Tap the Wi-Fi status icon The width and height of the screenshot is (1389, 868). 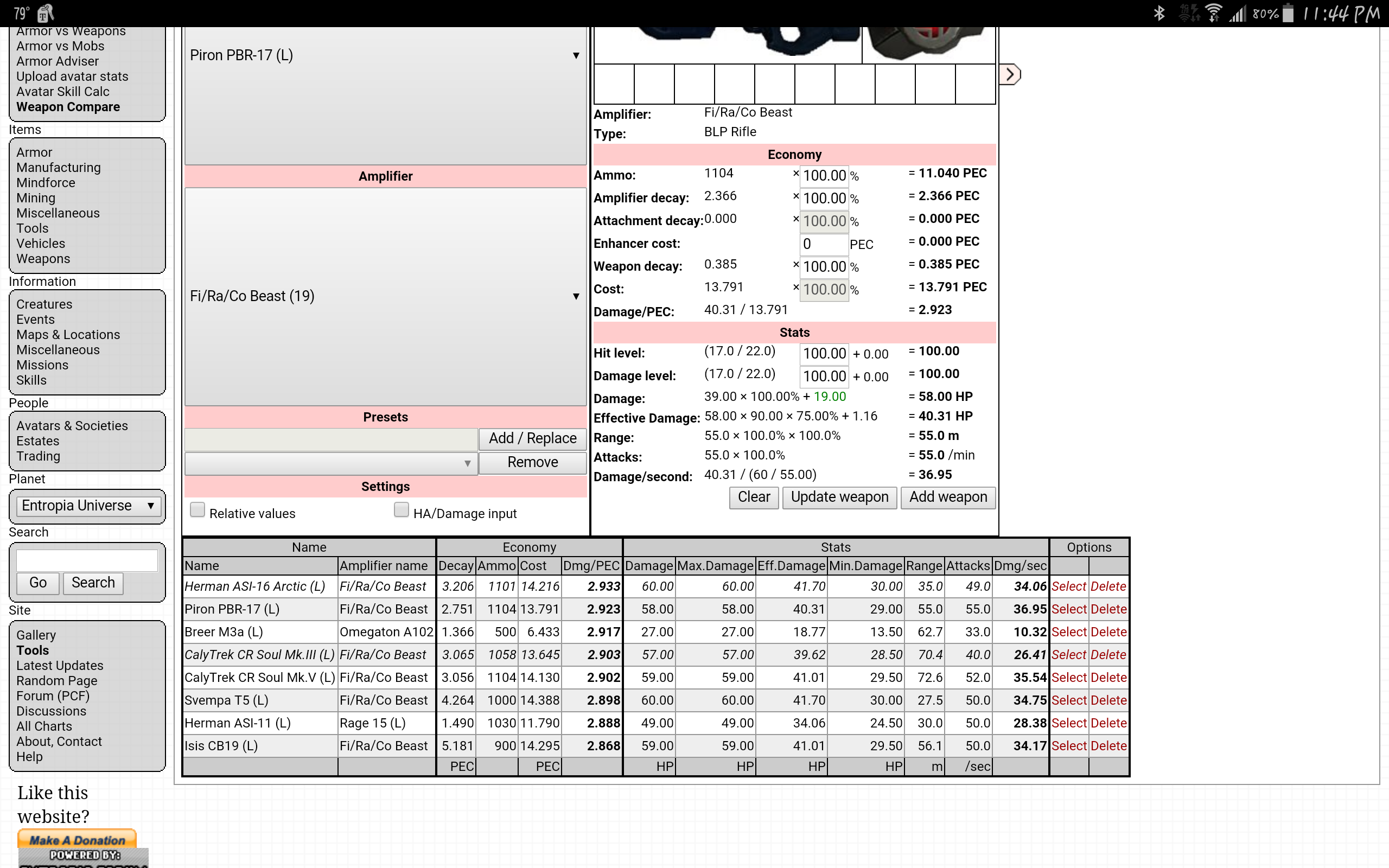(1213, 13)
